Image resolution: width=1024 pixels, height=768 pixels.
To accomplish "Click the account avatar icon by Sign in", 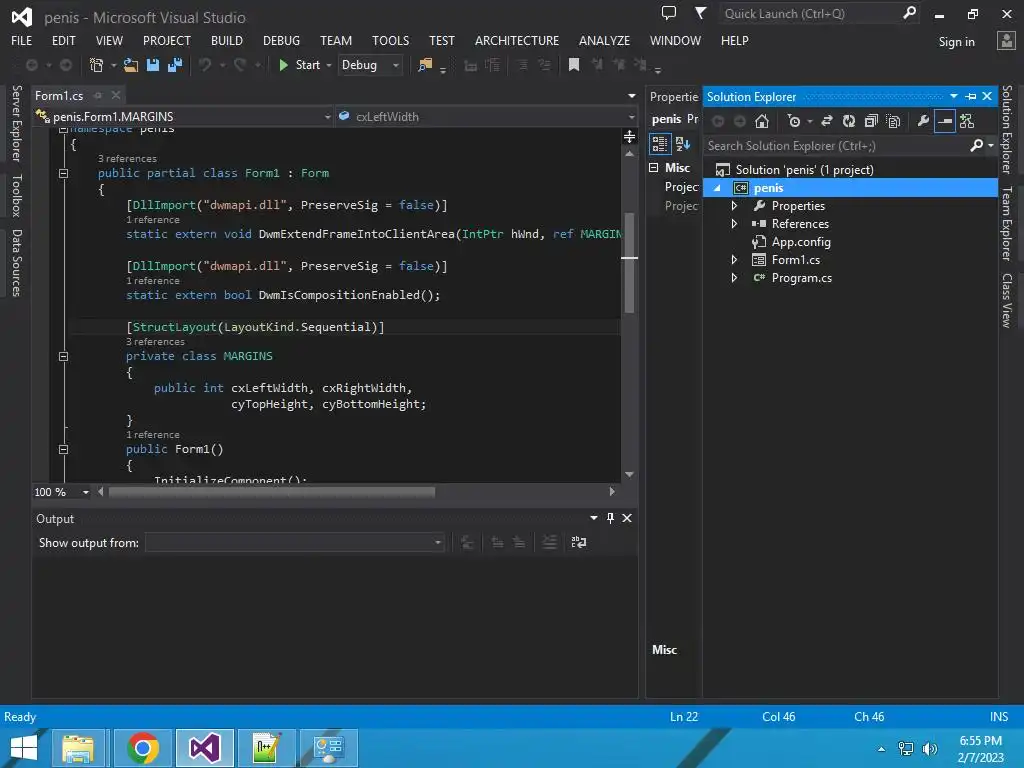I will (x=1006, y=40).
